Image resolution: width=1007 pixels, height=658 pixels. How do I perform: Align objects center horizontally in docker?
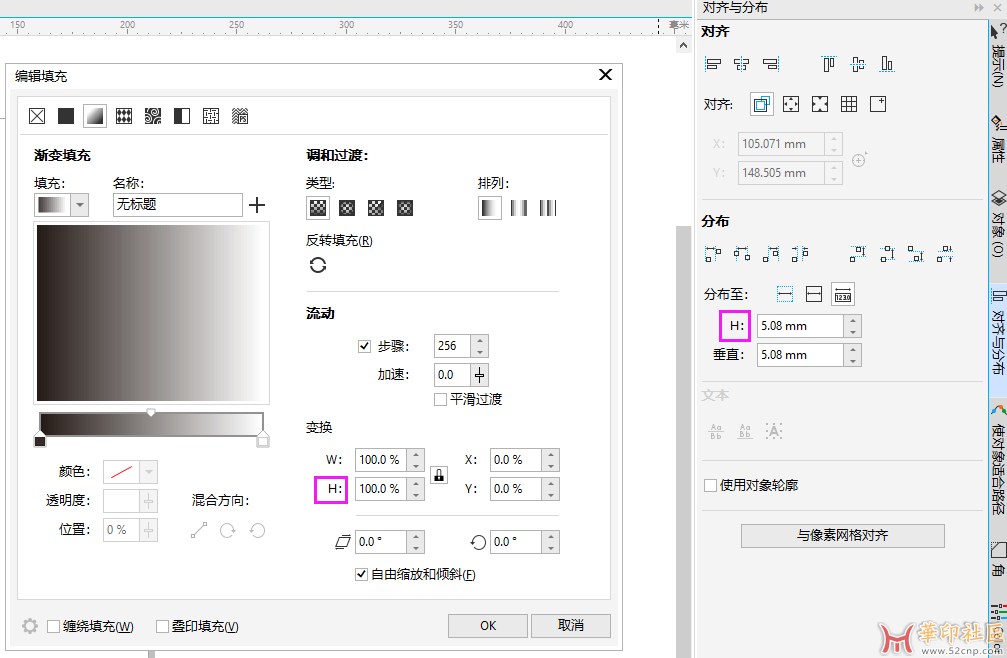pyautogui.click(x=742, y=64)
